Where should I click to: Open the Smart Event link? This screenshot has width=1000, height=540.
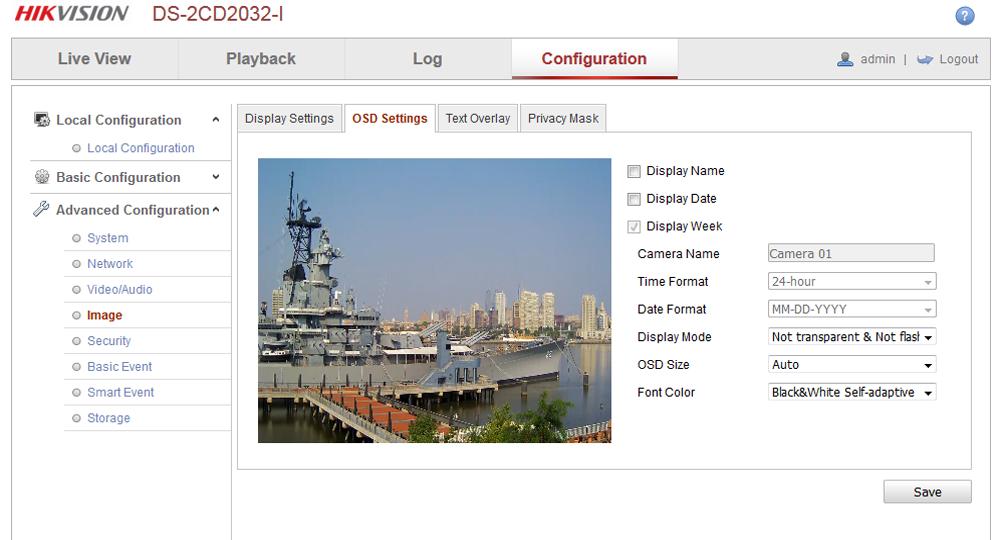click(x=121, y=393)
